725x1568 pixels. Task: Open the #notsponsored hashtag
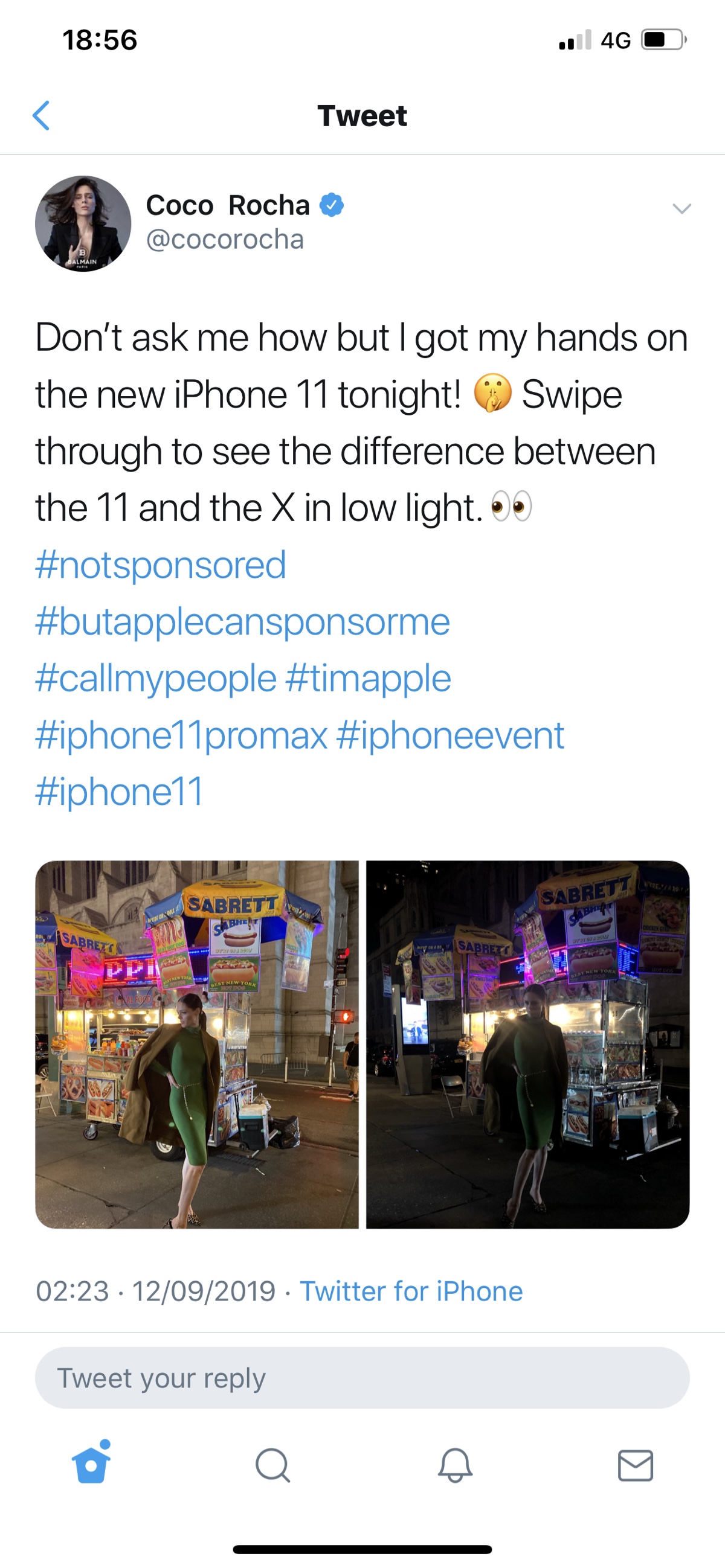pos(161,565)
